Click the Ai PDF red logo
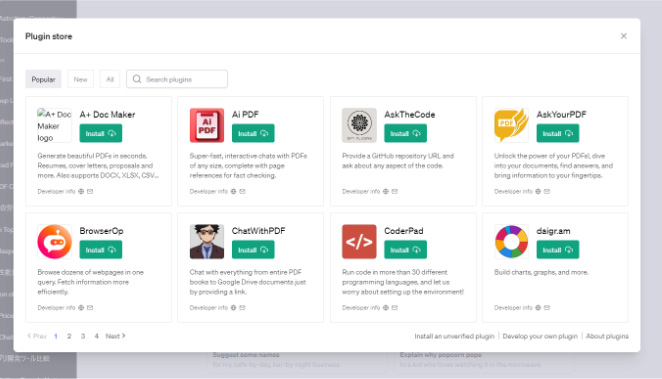The width and height of the screenshot is (662, 379). click(207, 125)
